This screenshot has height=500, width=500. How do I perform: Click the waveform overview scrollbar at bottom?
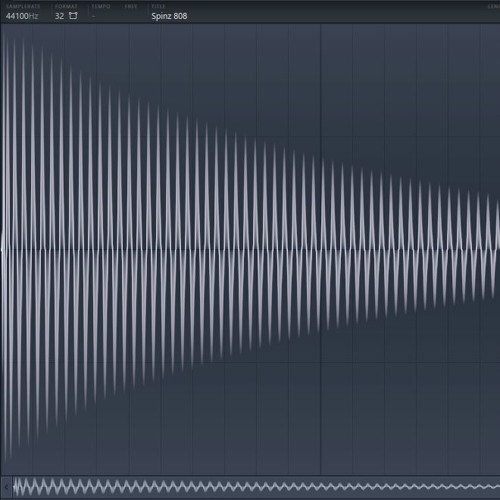[x=256, y=487]
